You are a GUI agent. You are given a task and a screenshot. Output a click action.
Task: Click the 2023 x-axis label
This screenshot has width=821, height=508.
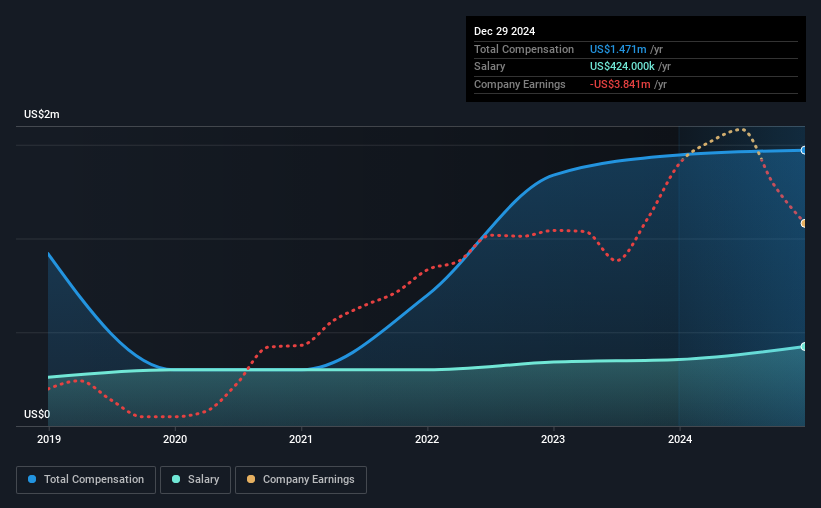553,439
